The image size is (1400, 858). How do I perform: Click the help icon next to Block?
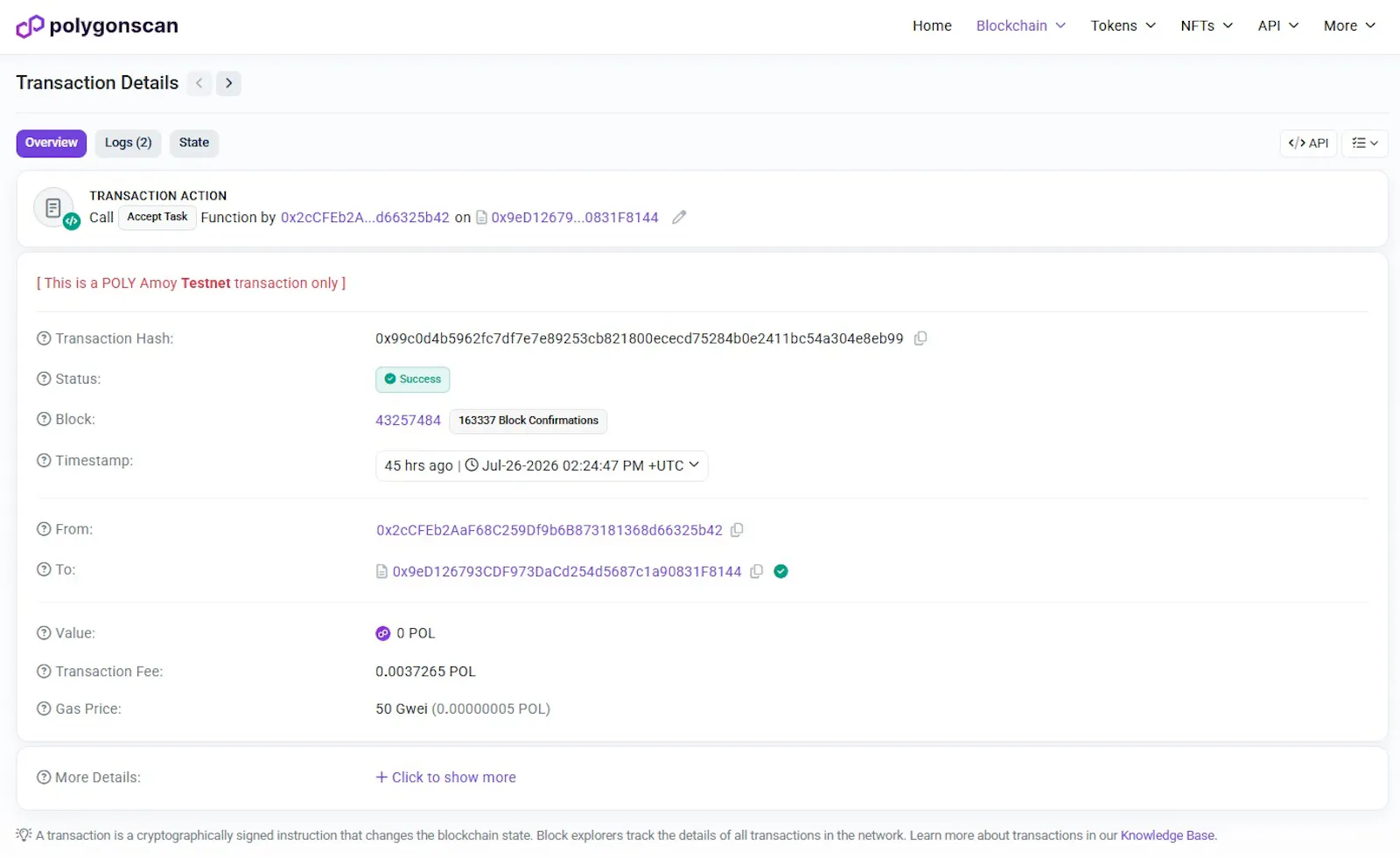click(x=44, y=419)
